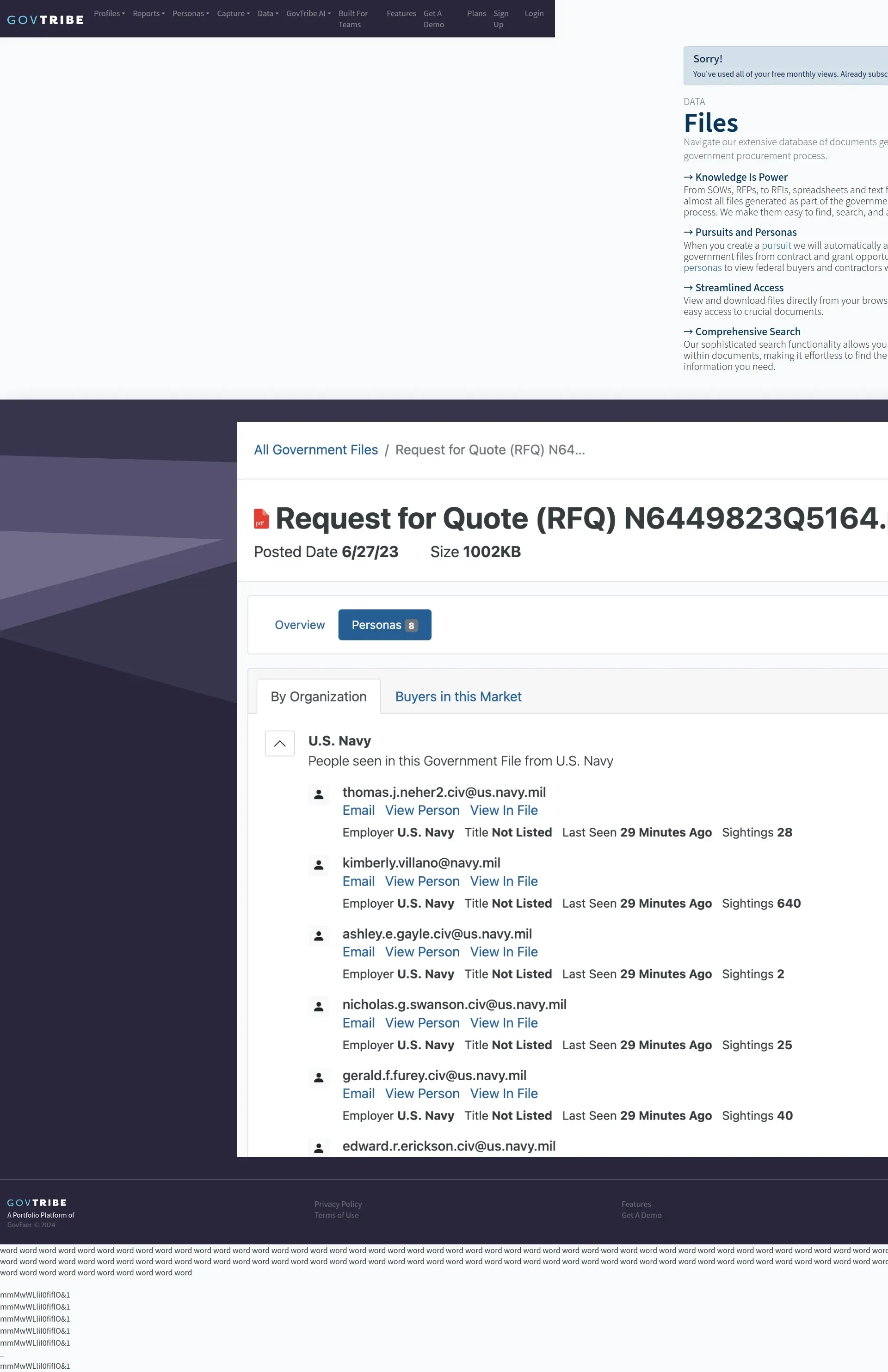Viewport: 888px width, 1372px height.
Task: Click the Streamlined Access heading
Action: pyautogui.click(x=734, y=288)
